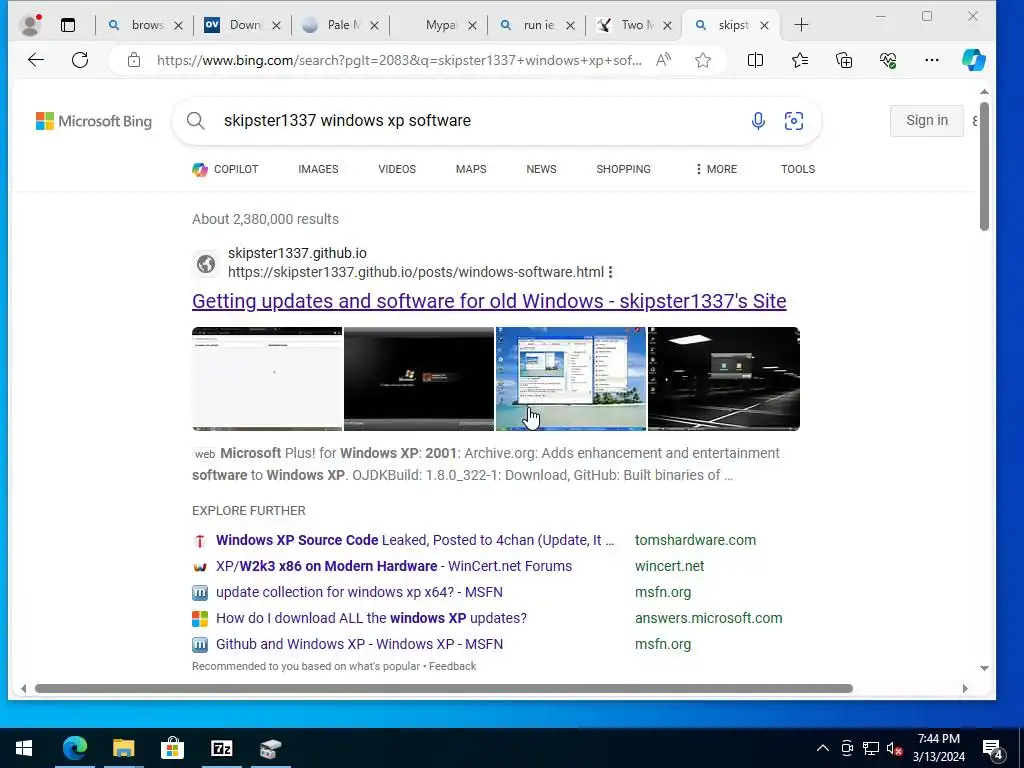Click the search magnifier icon in Bing box
1024x768 pixels.
tap(195, 120)
